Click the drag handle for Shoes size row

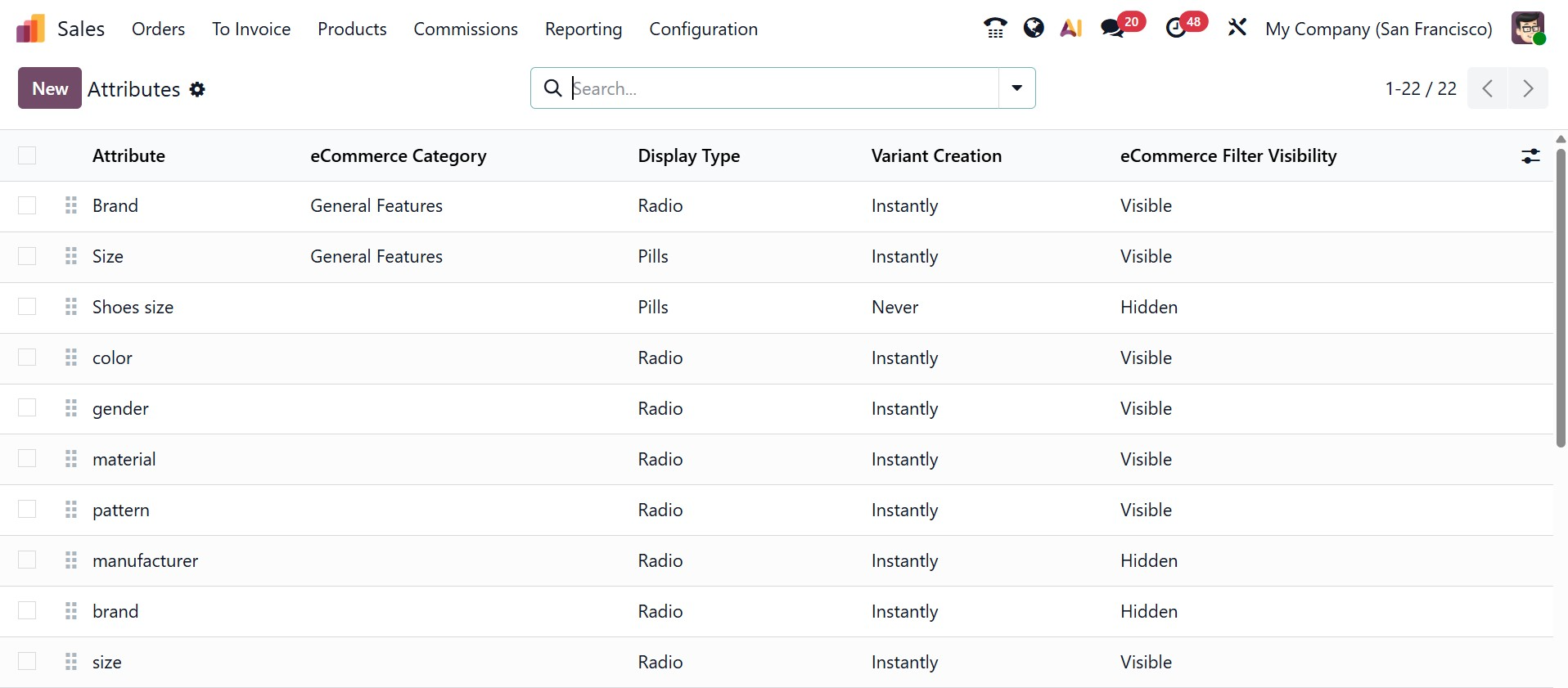[x=71, y=307]
